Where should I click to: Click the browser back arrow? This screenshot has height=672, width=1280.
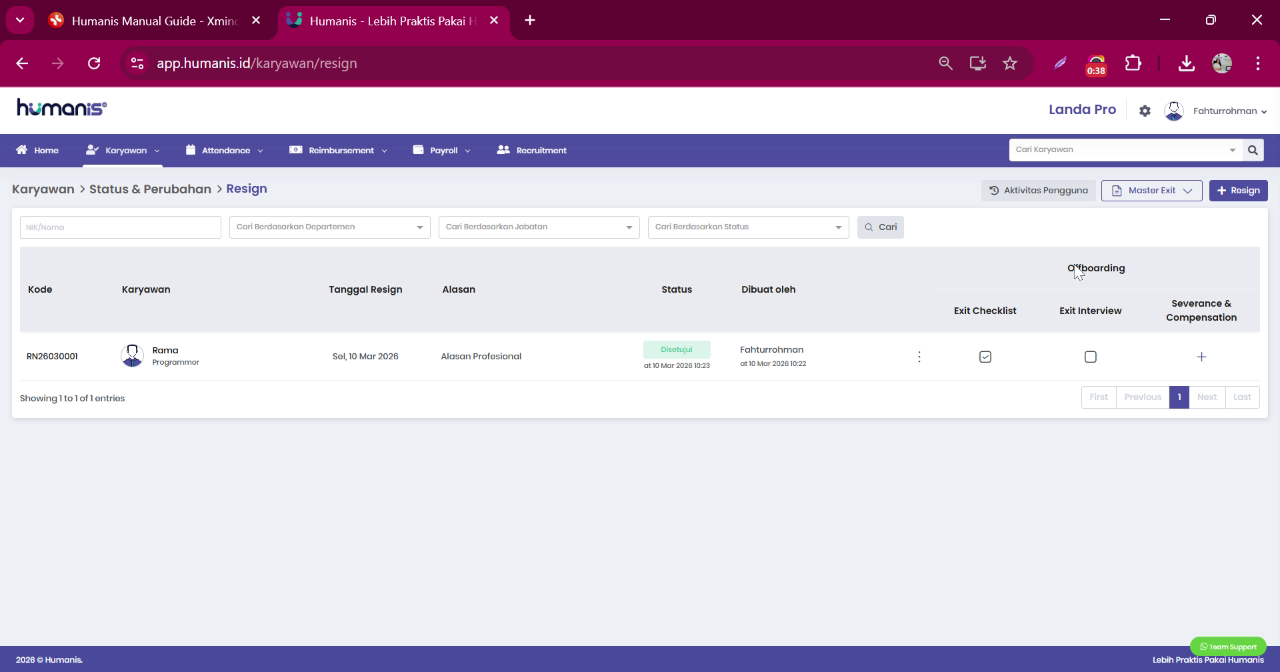22,63
